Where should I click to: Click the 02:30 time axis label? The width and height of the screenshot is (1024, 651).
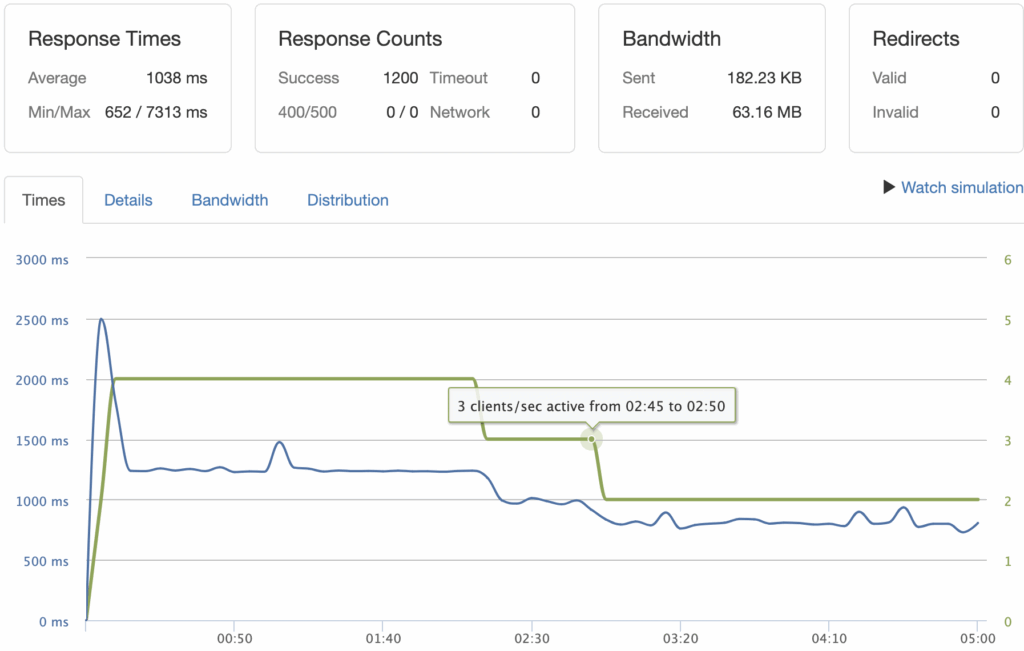(x=530, y=638)
